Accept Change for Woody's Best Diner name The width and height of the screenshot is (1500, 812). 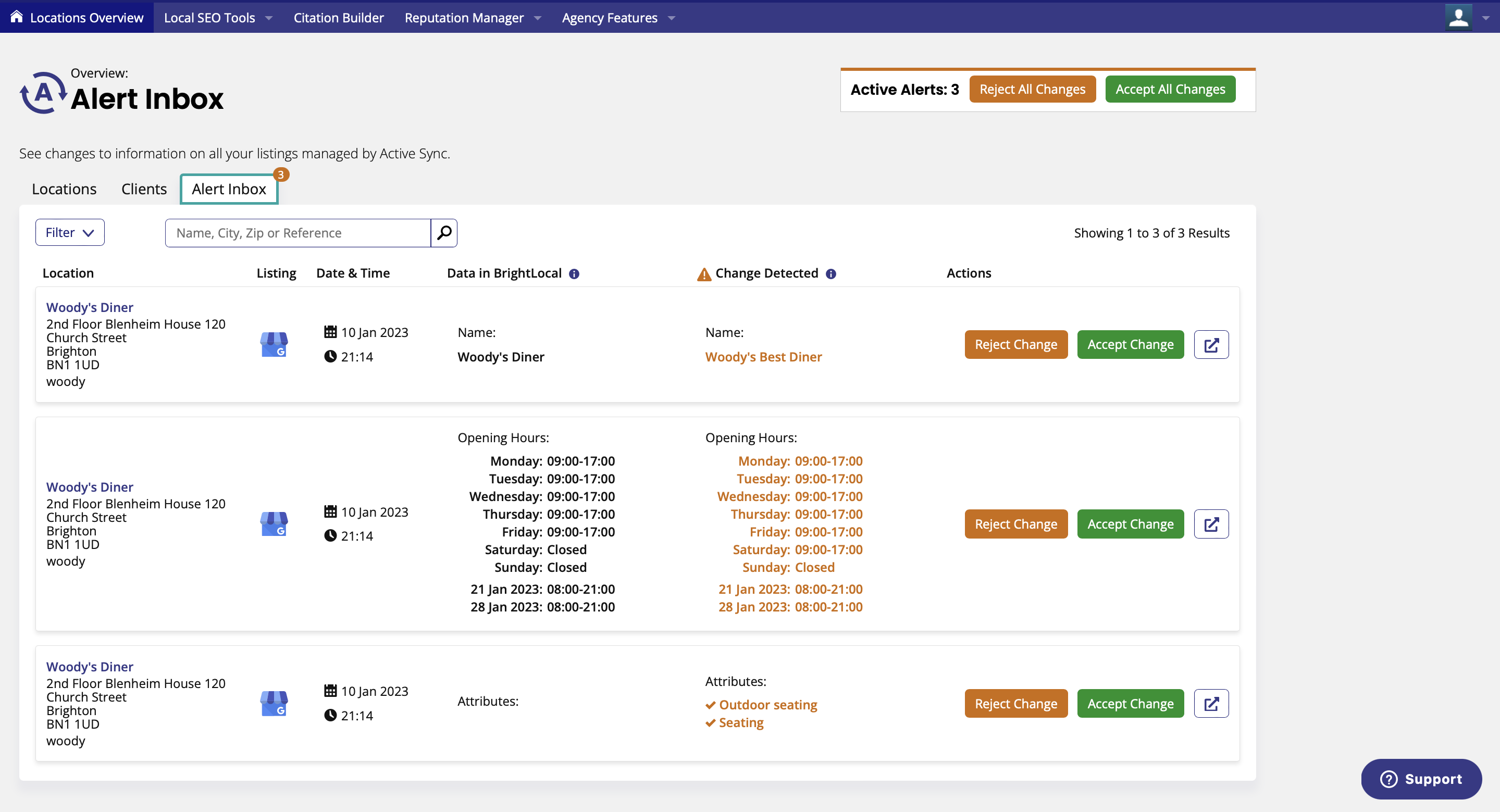pyautogui.click(x=1130, y=345)
